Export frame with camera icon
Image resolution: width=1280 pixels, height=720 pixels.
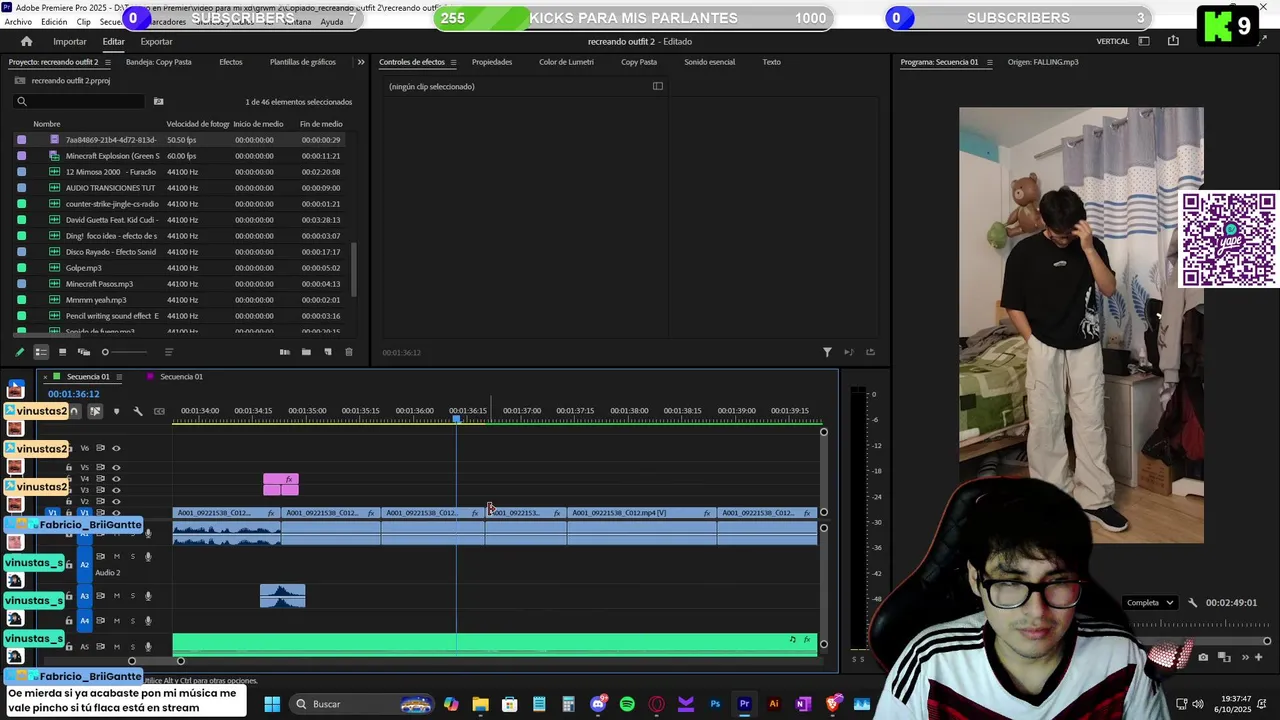click(1202, 657)
